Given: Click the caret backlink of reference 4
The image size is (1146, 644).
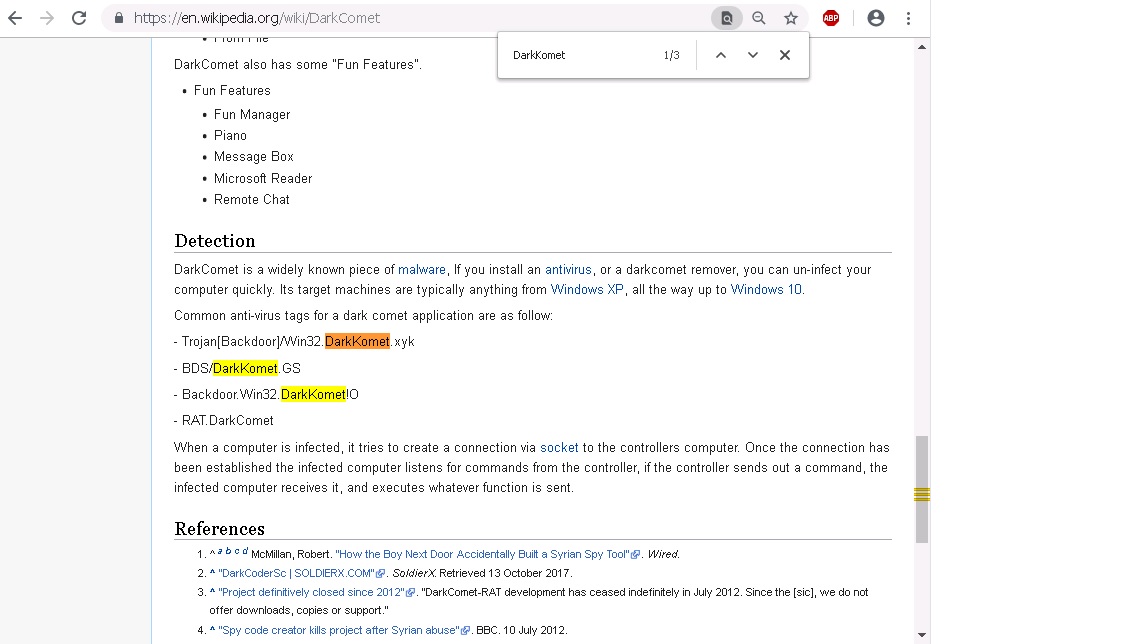Looking at the screenshot, I should click(x=213, y=629).
